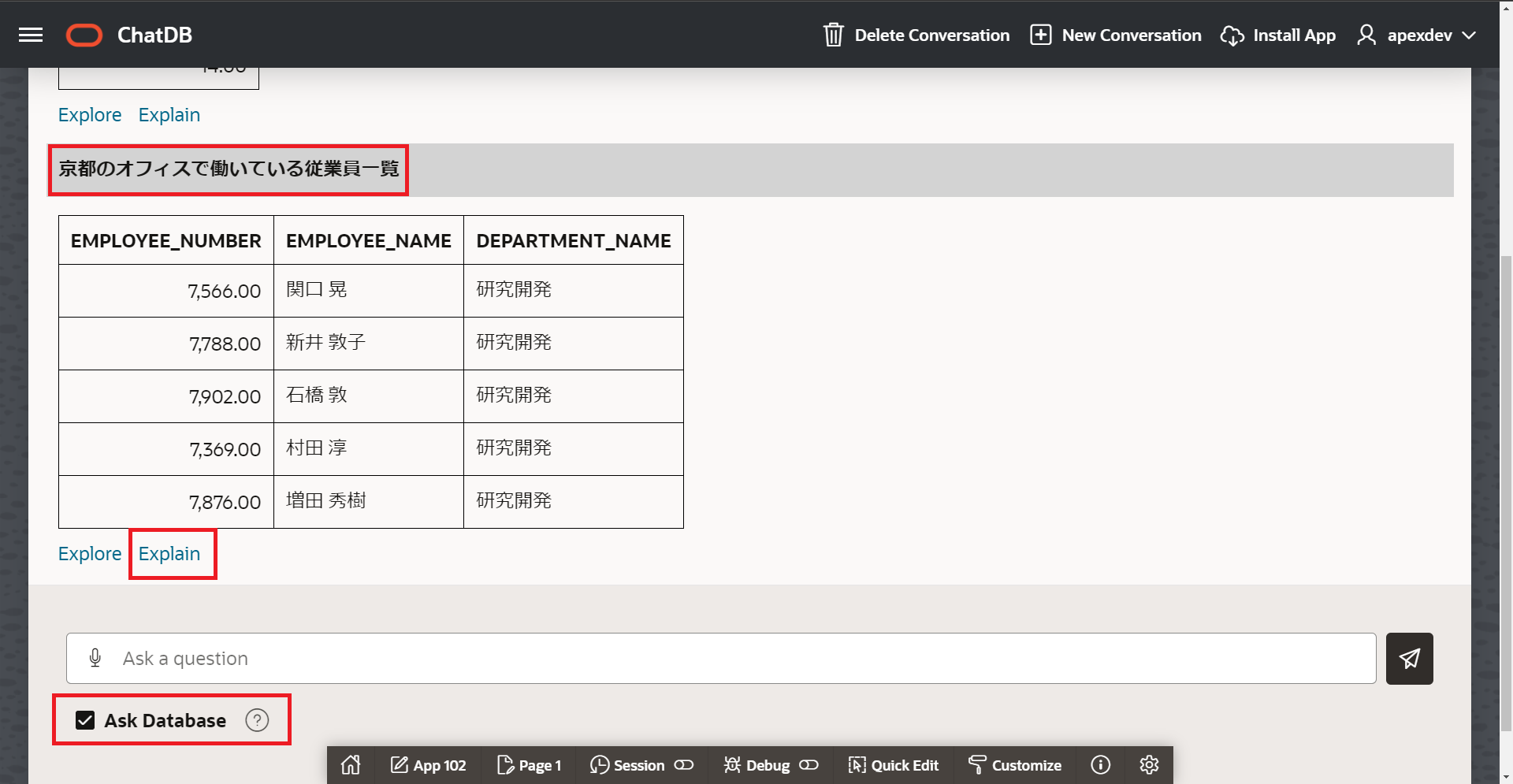Open the hamburger navigation menu

pyautogui.click(x=31, y=35)
